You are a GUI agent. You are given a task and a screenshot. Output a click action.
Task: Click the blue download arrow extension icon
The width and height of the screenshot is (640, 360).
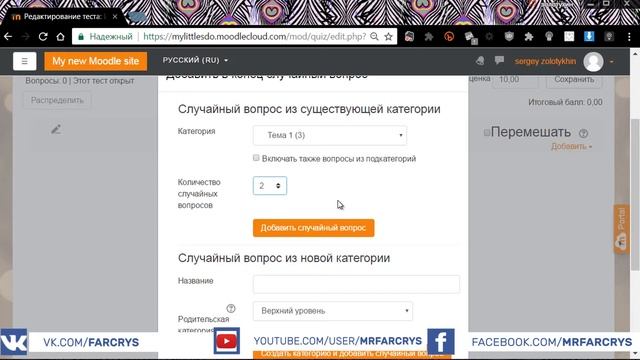point(589,36)
